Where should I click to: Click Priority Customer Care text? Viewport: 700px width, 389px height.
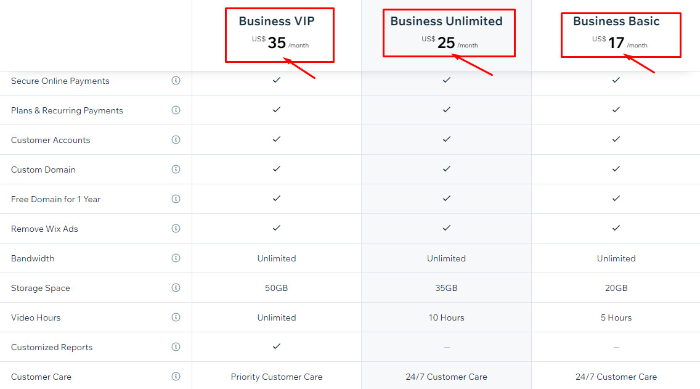[x=276, y=377]
